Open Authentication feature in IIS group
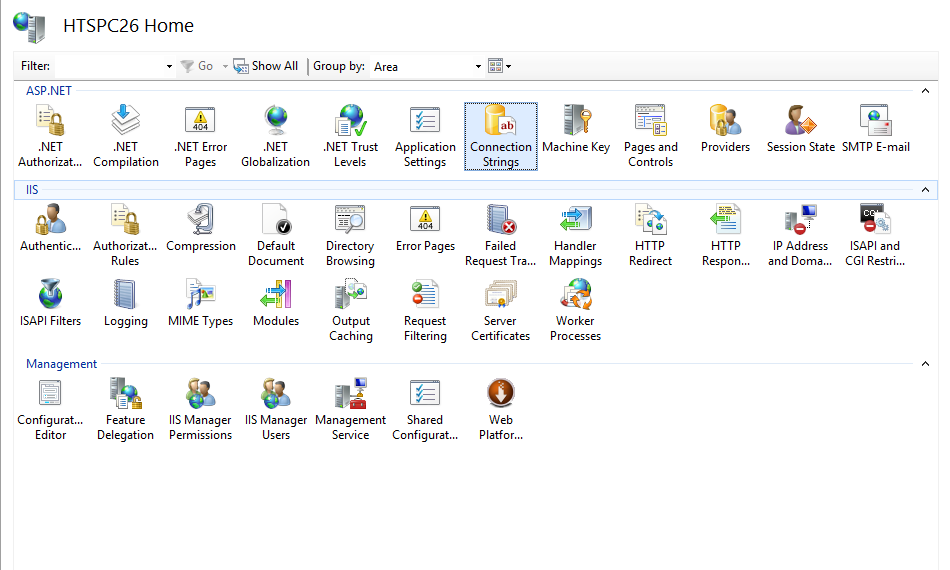950x570 pixels. click(50, 228)
